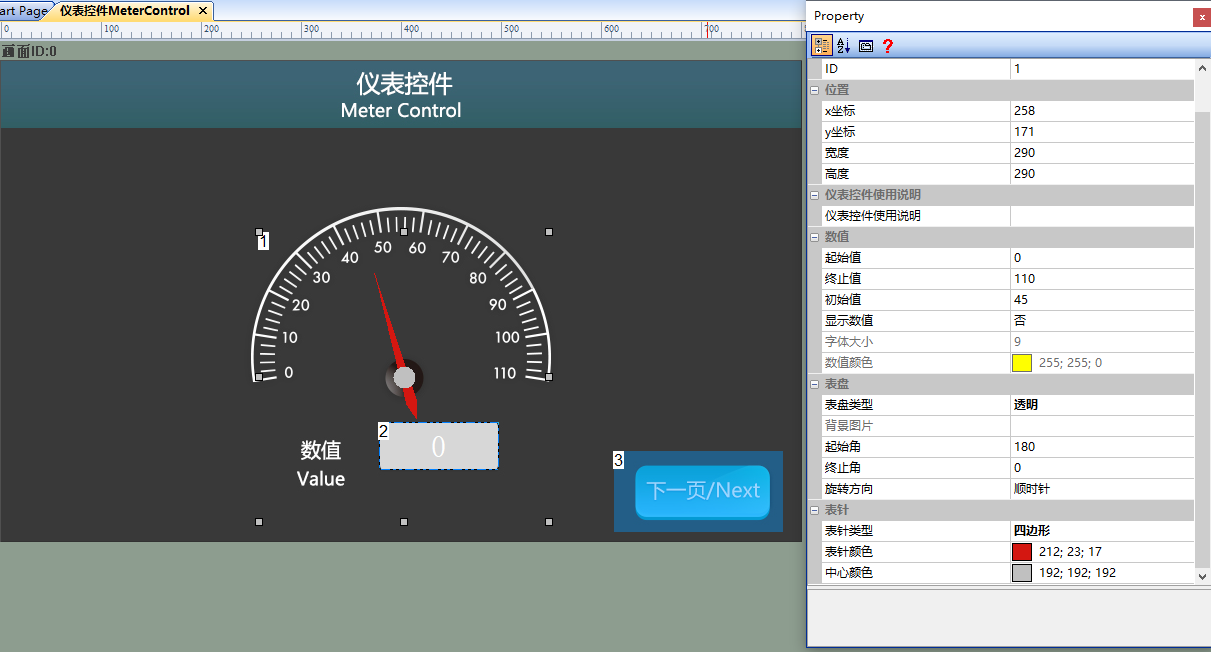Screen dimensions: 1211x652
Task: Collapse the 位置 property group
Action: coord(814,90)
